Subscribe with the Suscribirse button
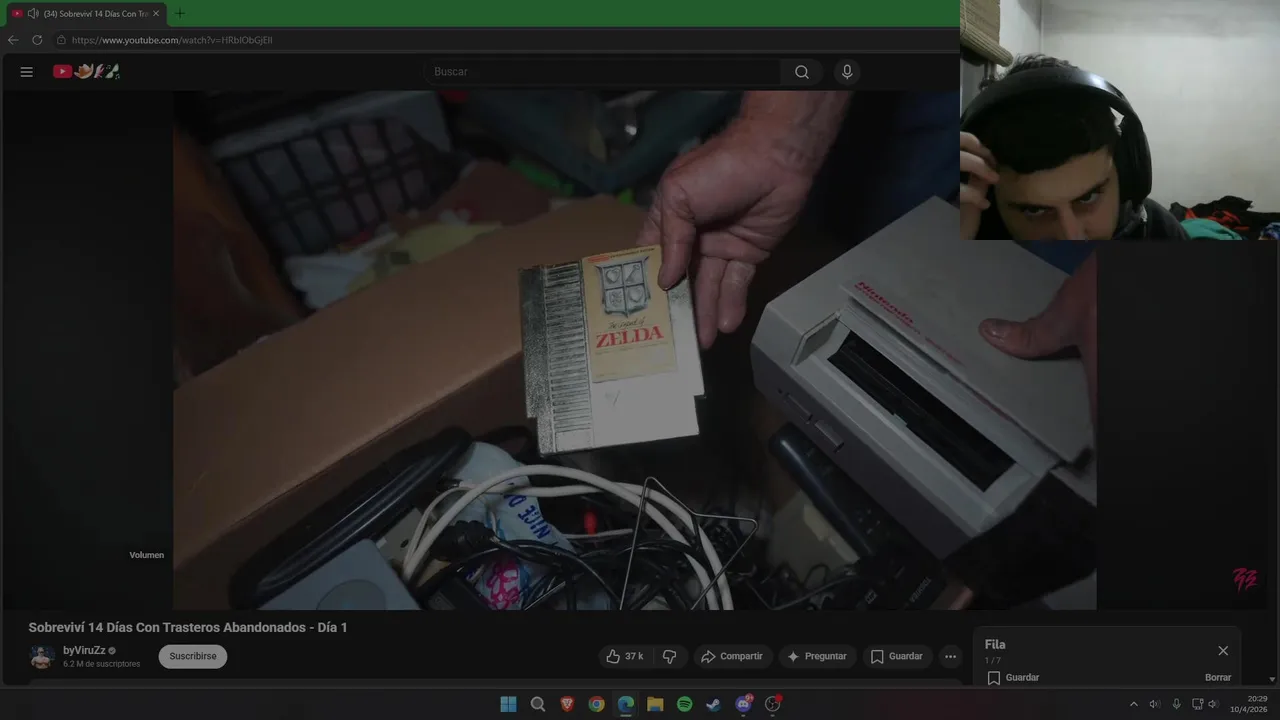Viewport: 1280px width, 720px height. coord(193,657)
